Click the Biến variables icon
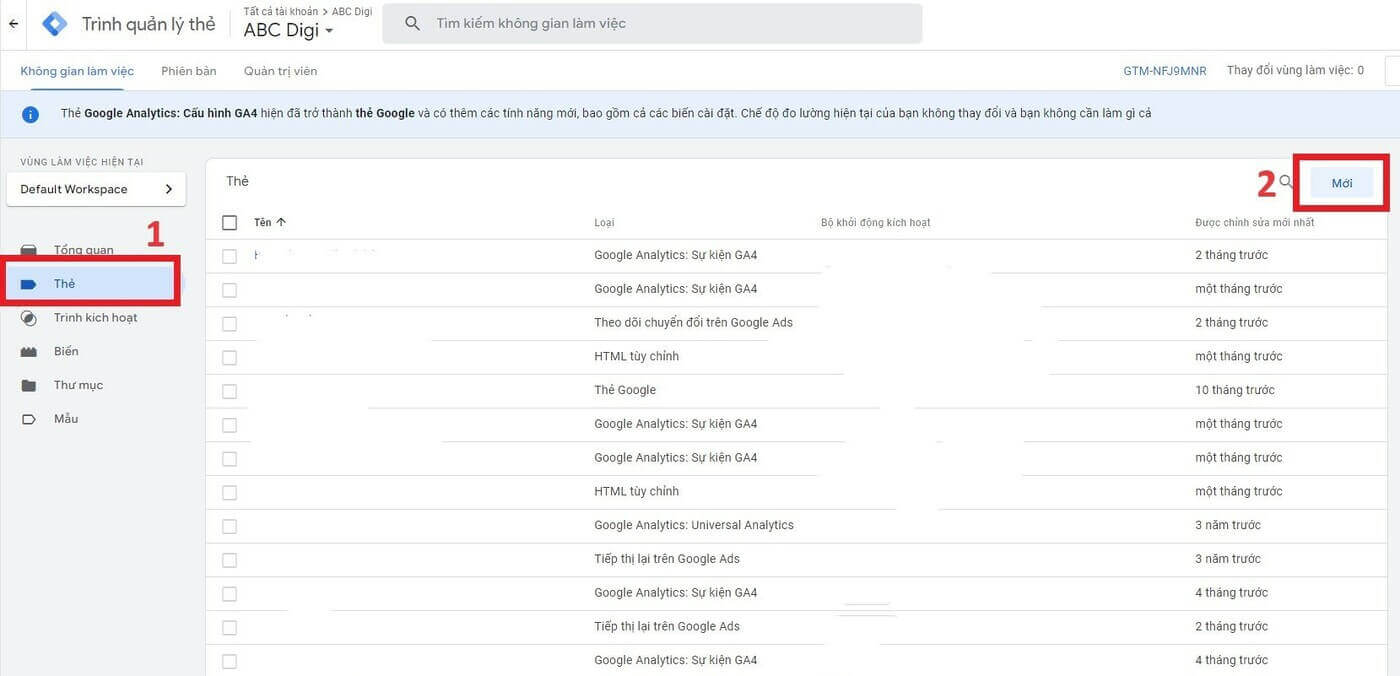 29,352
